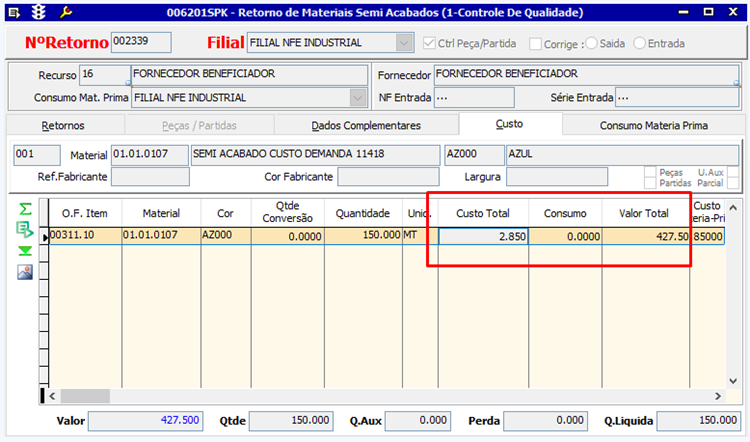The height and width of the screenshot is (442, 750).
Task: Check the Parcial checkbox
Action: (733, 183)
